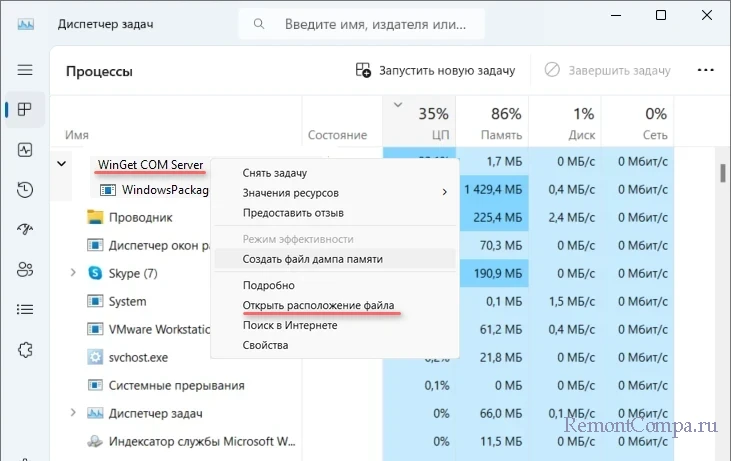Open the three-dots more options menu
This screenshot has width=731, height=461.
pyautogui.click(x=705, y=70)
